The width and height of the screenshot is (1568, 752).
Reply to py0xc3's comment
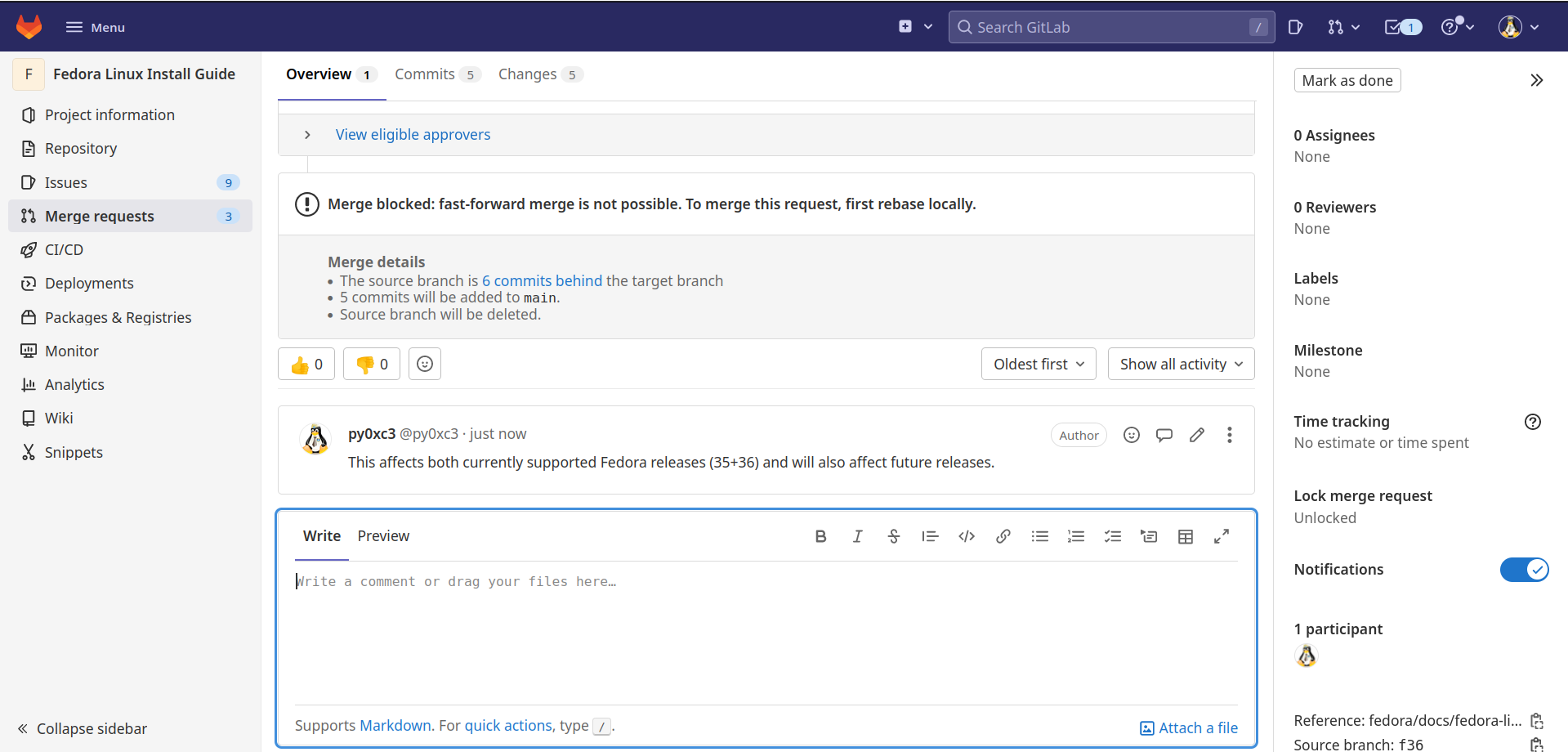1164,435
